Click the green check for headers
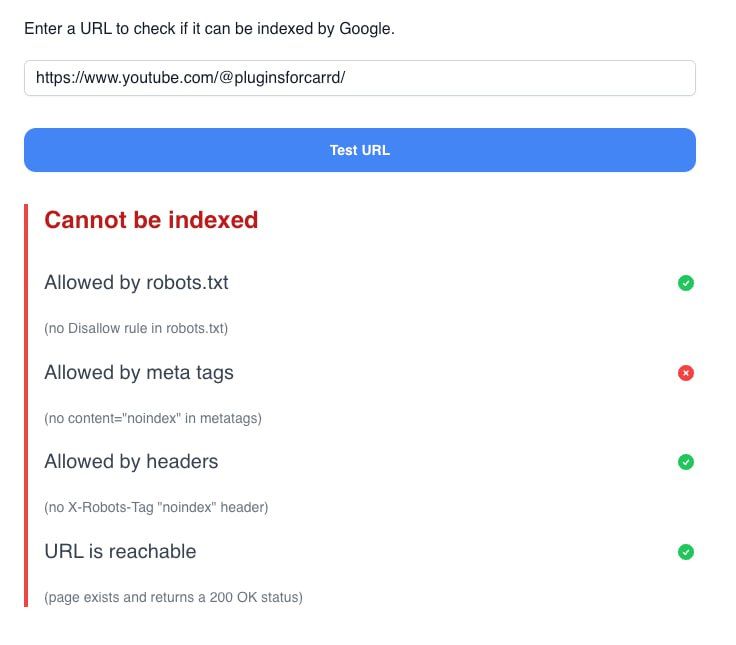This screenshot has width=736, height=645. click(685, 462)
